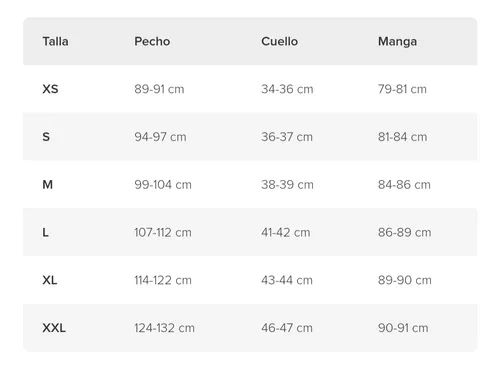Click the 43-44 cm neck measurement
Image resolution: width=500 pixels, height=369 pixels.
coord(287,280)
